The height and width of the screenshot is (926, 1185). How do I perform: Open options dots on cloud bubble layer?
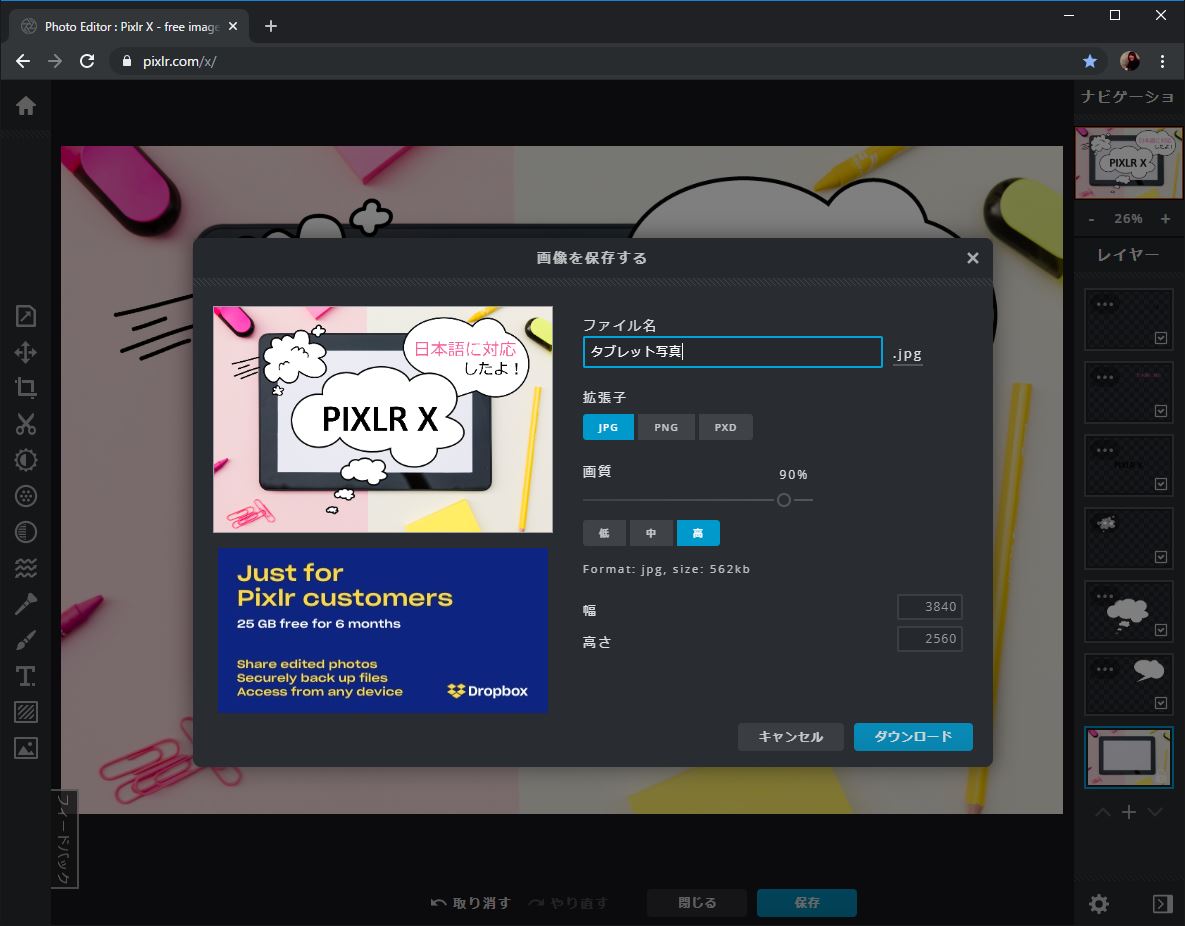(1105, 596)
